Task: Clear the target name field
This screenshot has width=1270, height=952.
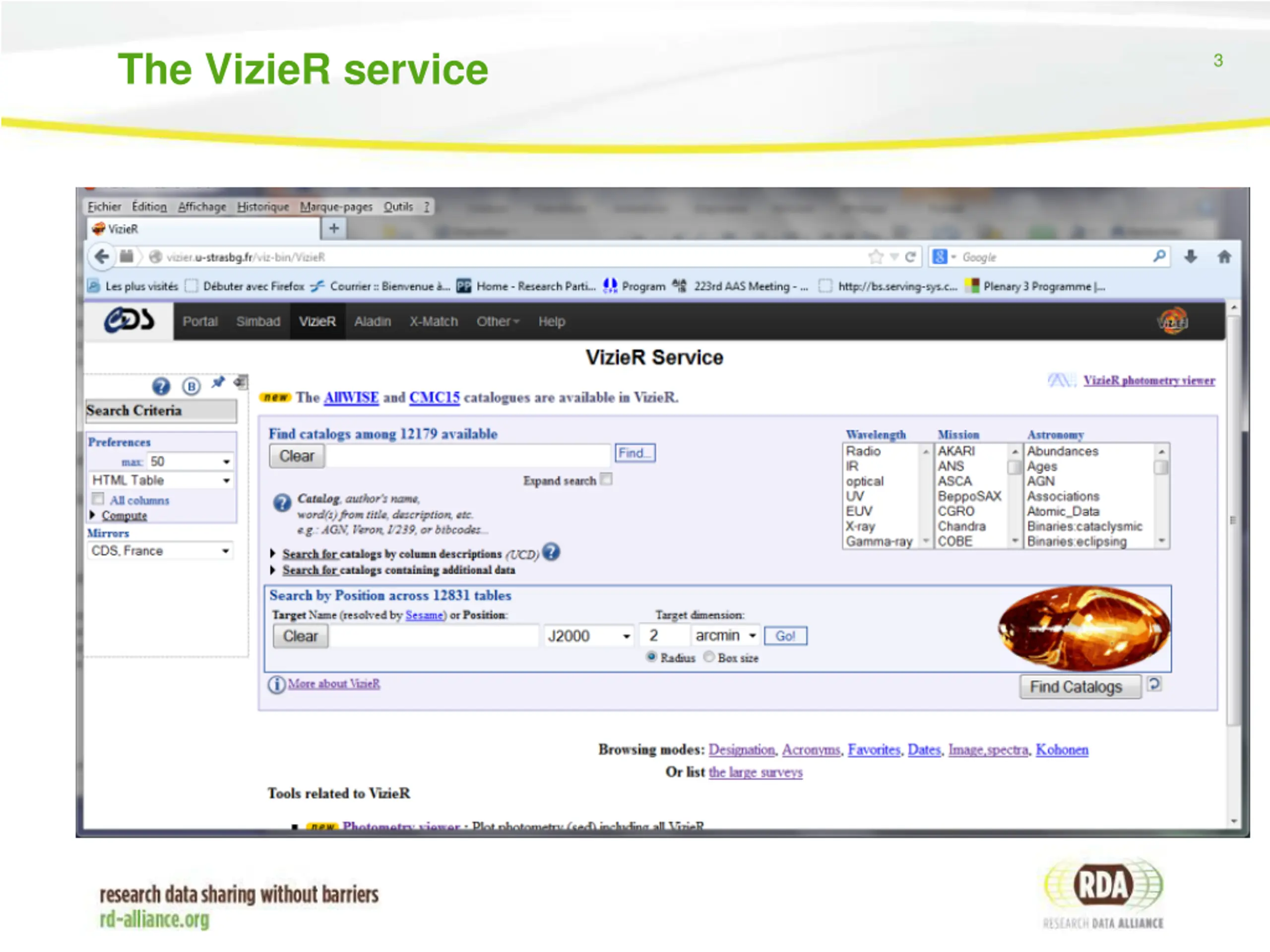Action: (x=300, y=636)
